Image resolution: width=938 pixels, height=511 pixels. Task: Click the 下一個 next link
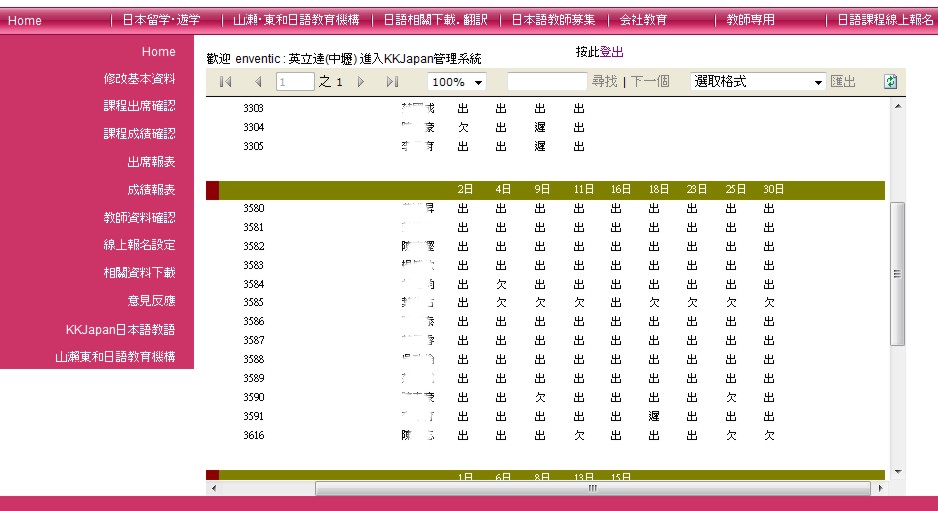coord(650,81)
